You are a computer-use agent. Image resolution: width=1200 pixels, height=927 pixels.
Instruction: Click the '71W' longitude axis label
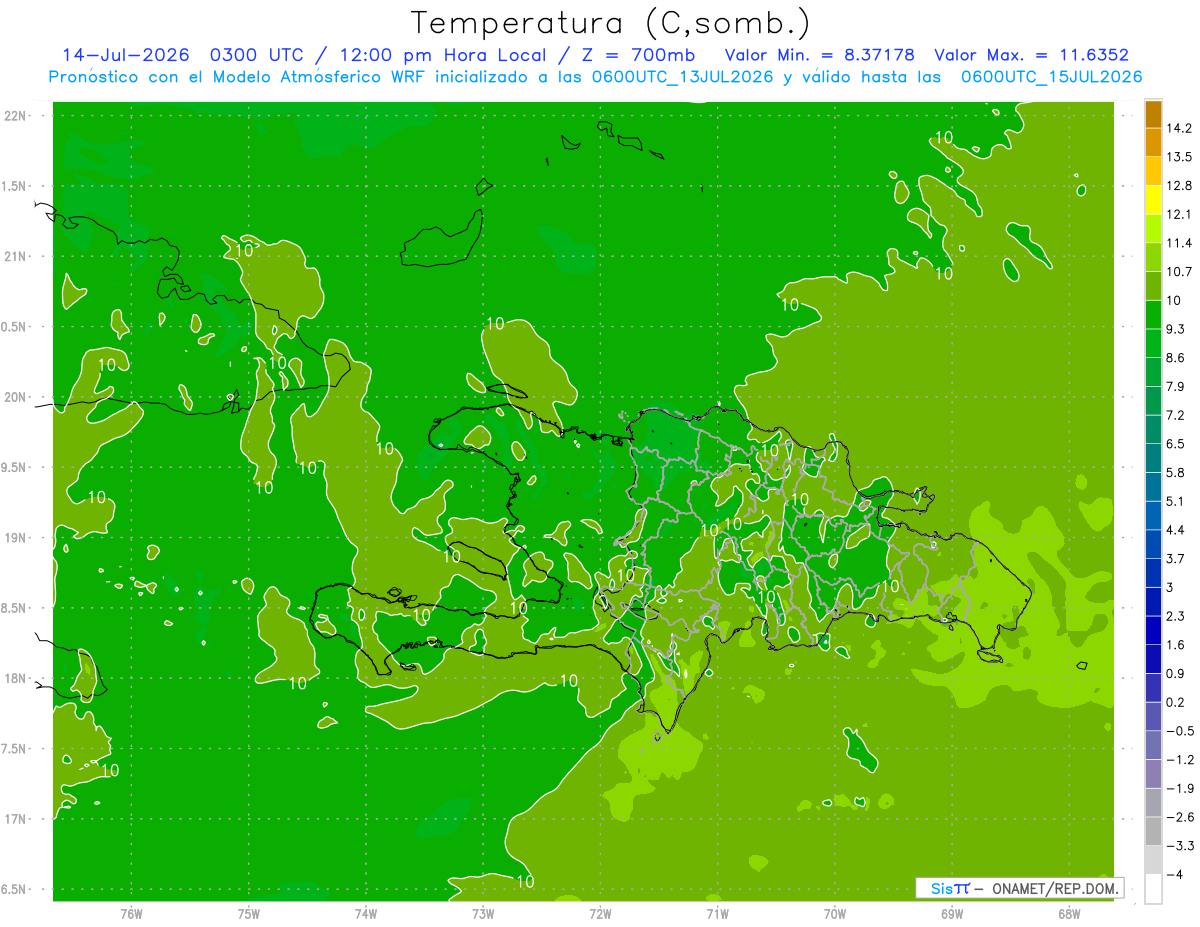pyautogui.click(x=717, y=913)
